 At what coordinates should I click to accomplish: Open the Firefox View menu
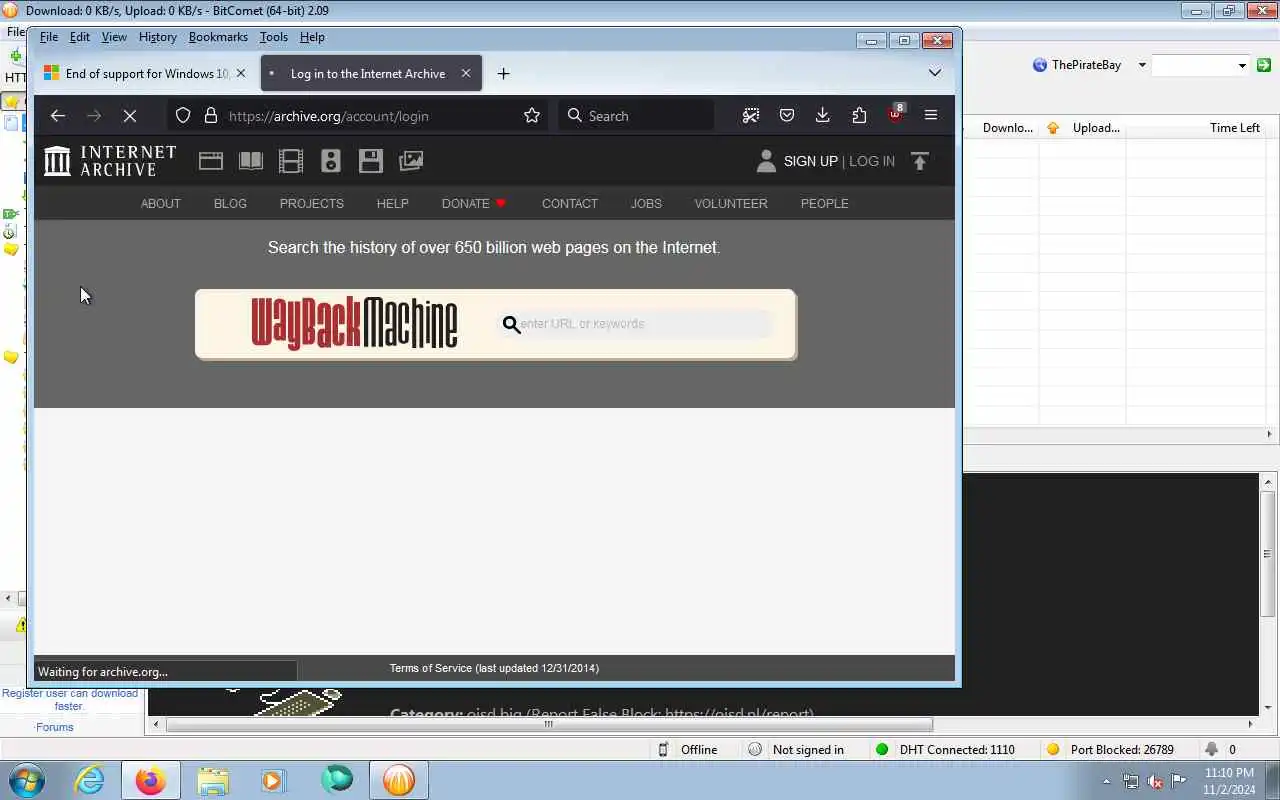(x=114, y=37)
